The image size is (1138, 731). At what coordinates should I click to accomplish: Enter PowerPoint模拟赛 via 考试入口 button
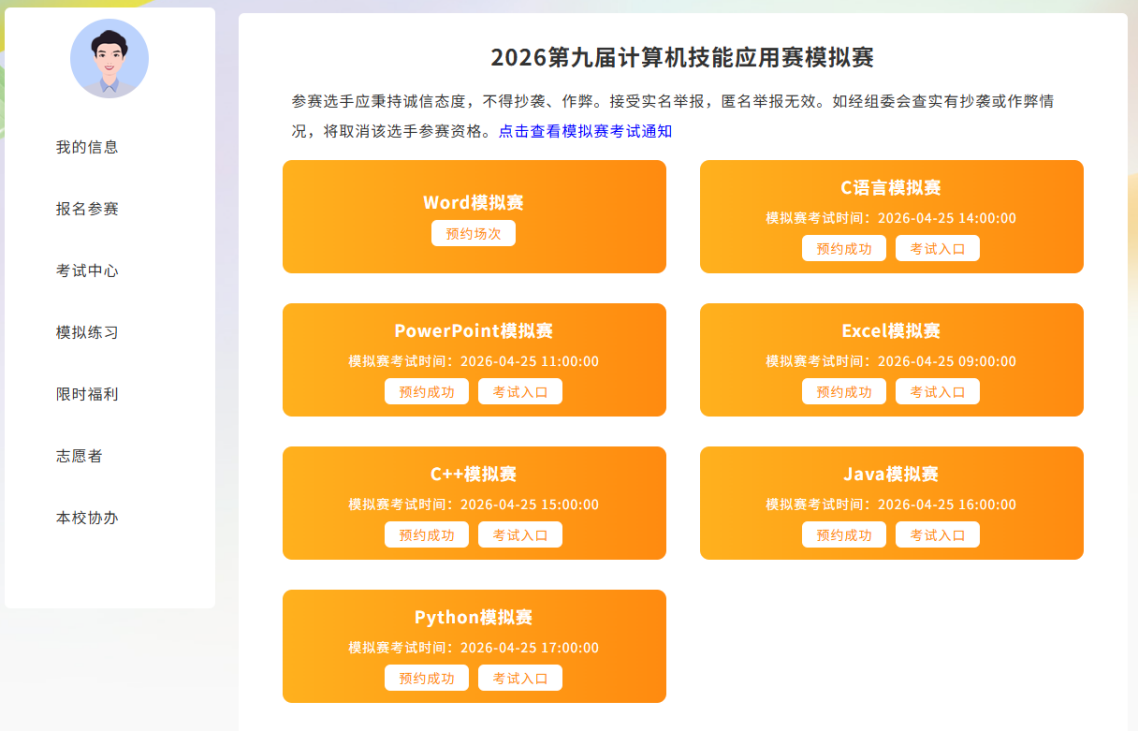pyautogui.click(x=520, y=392)
